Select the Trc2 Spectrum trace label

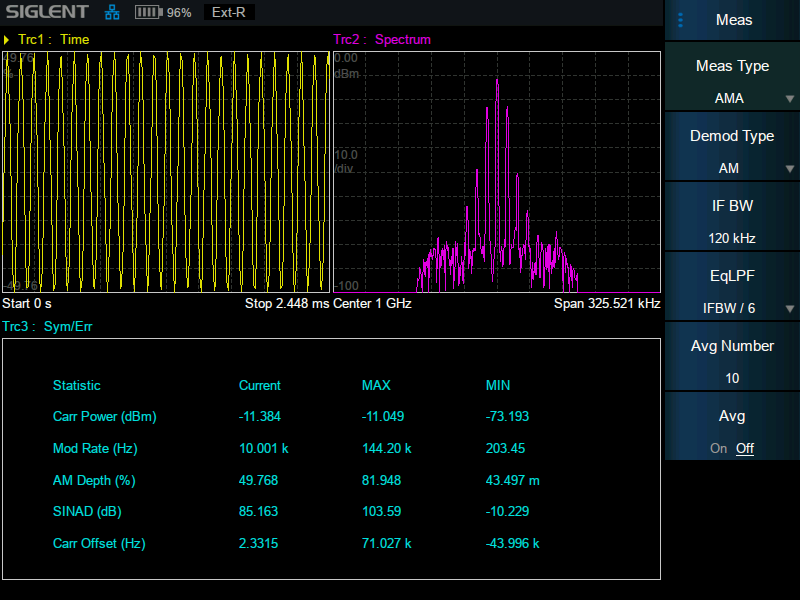coord(382,40)
